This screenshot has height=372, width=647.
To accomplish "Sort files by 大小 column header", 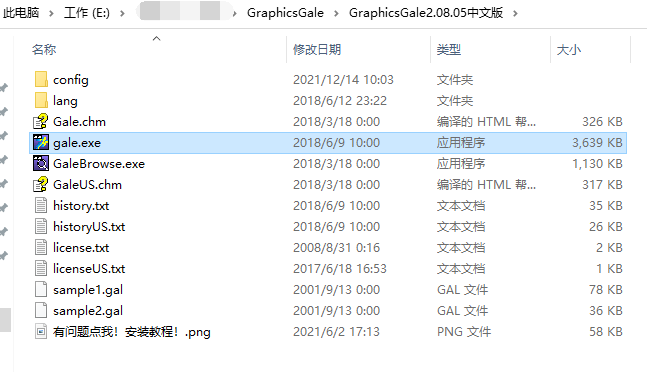I will point(569,50).
